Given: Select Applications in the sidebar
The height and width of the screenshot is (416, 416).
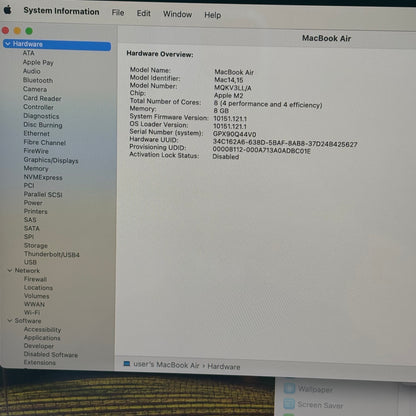Looking at the screenshot, I should [42, 338].
